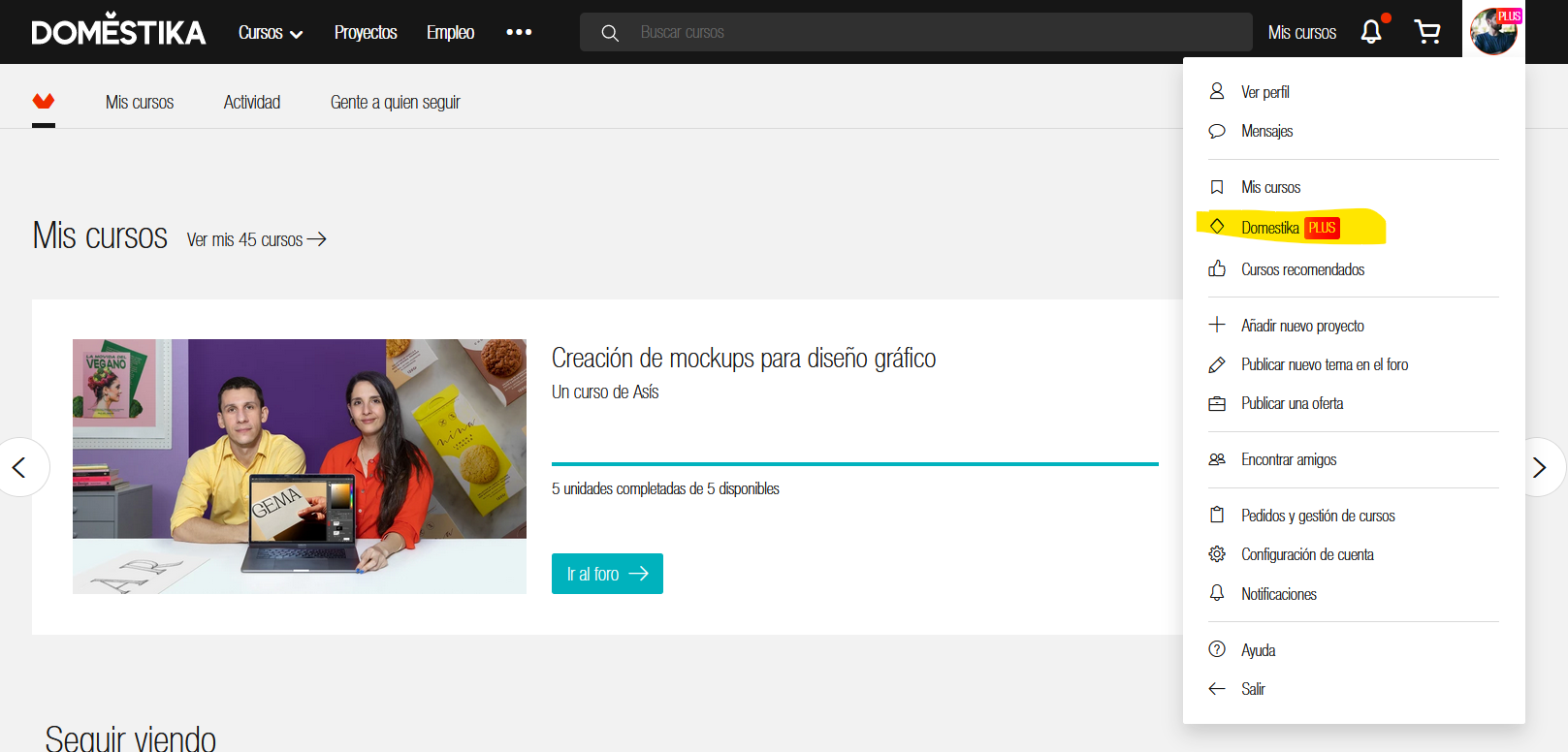Click the question mark icon for Ayuda
The width and height of the screenshot is (1568, 752).
point(1217,649)
